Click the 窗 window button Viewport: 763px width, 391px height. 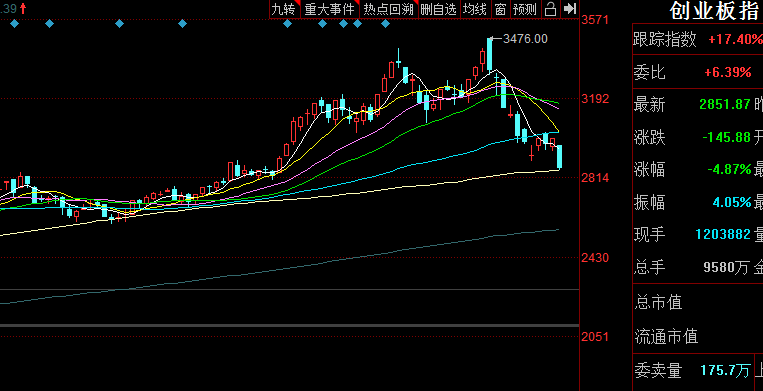pos(500,9)
